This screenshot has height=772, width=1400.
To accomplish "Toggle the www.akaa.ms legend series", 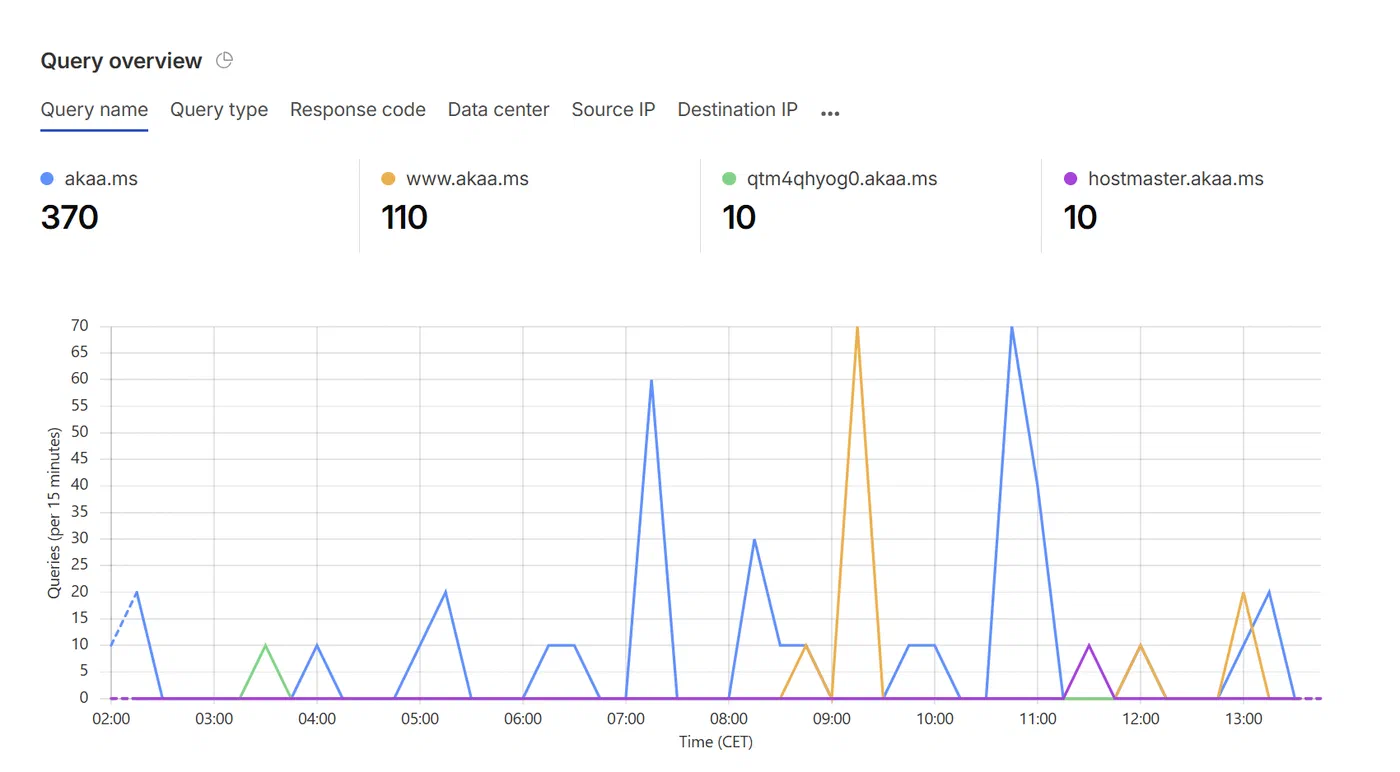I will click(455, 179).
